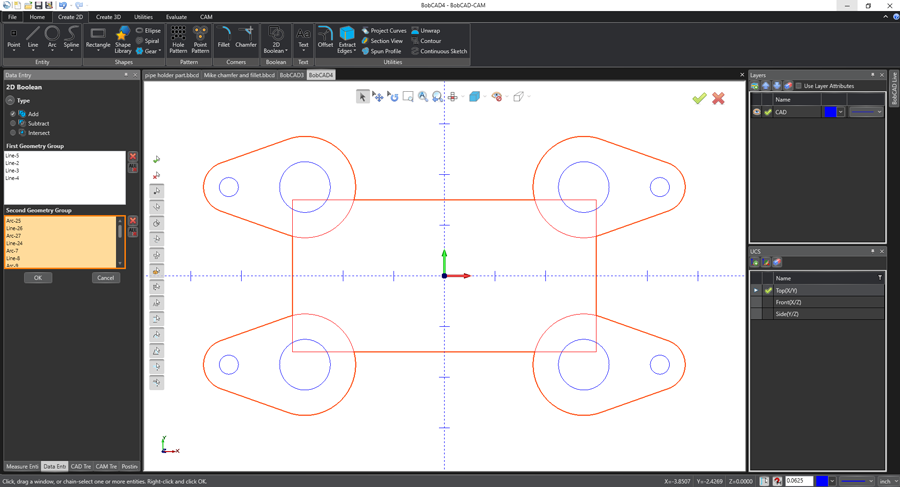Add a new layer in Layers panel
900x487 pixels.
click(755, 86)
